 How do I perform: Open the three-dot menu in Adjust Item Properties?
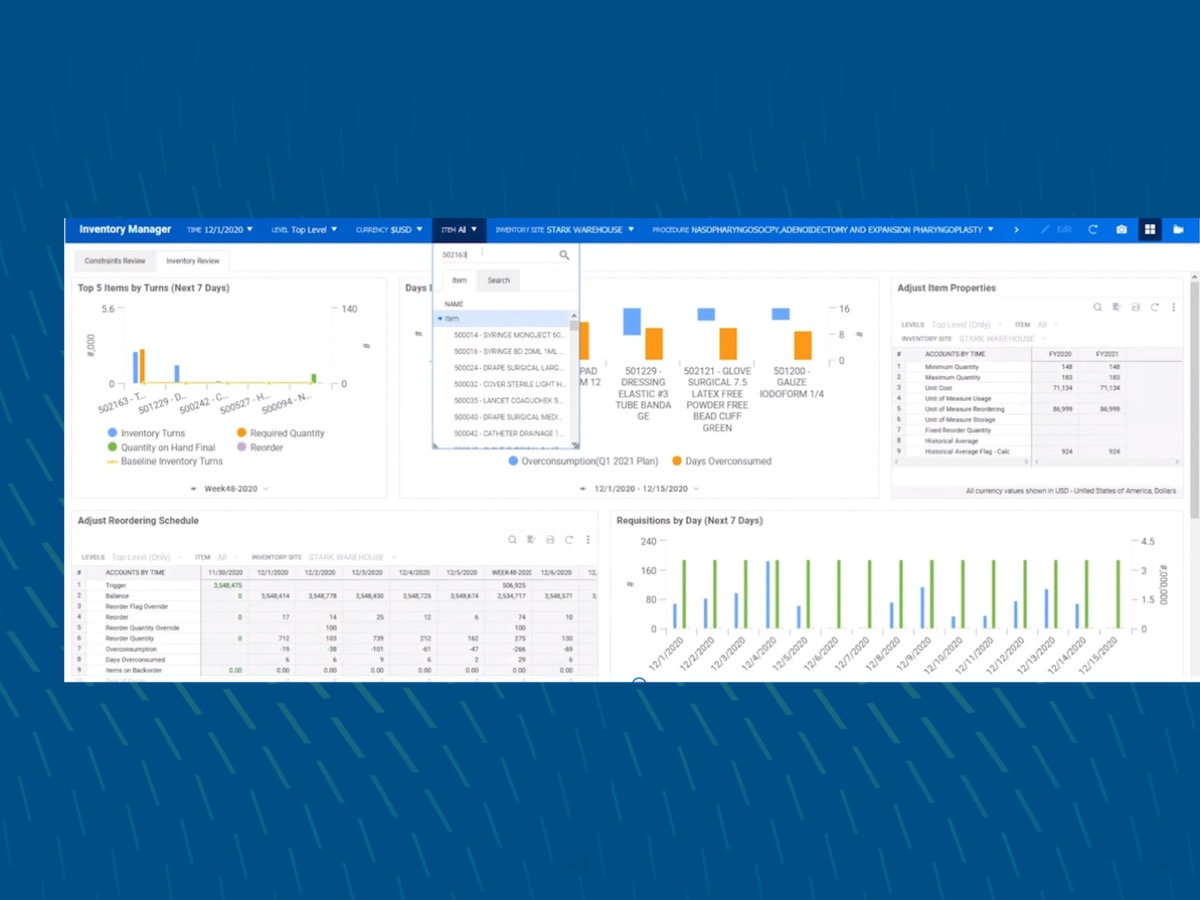click(x=1174, y=306)
